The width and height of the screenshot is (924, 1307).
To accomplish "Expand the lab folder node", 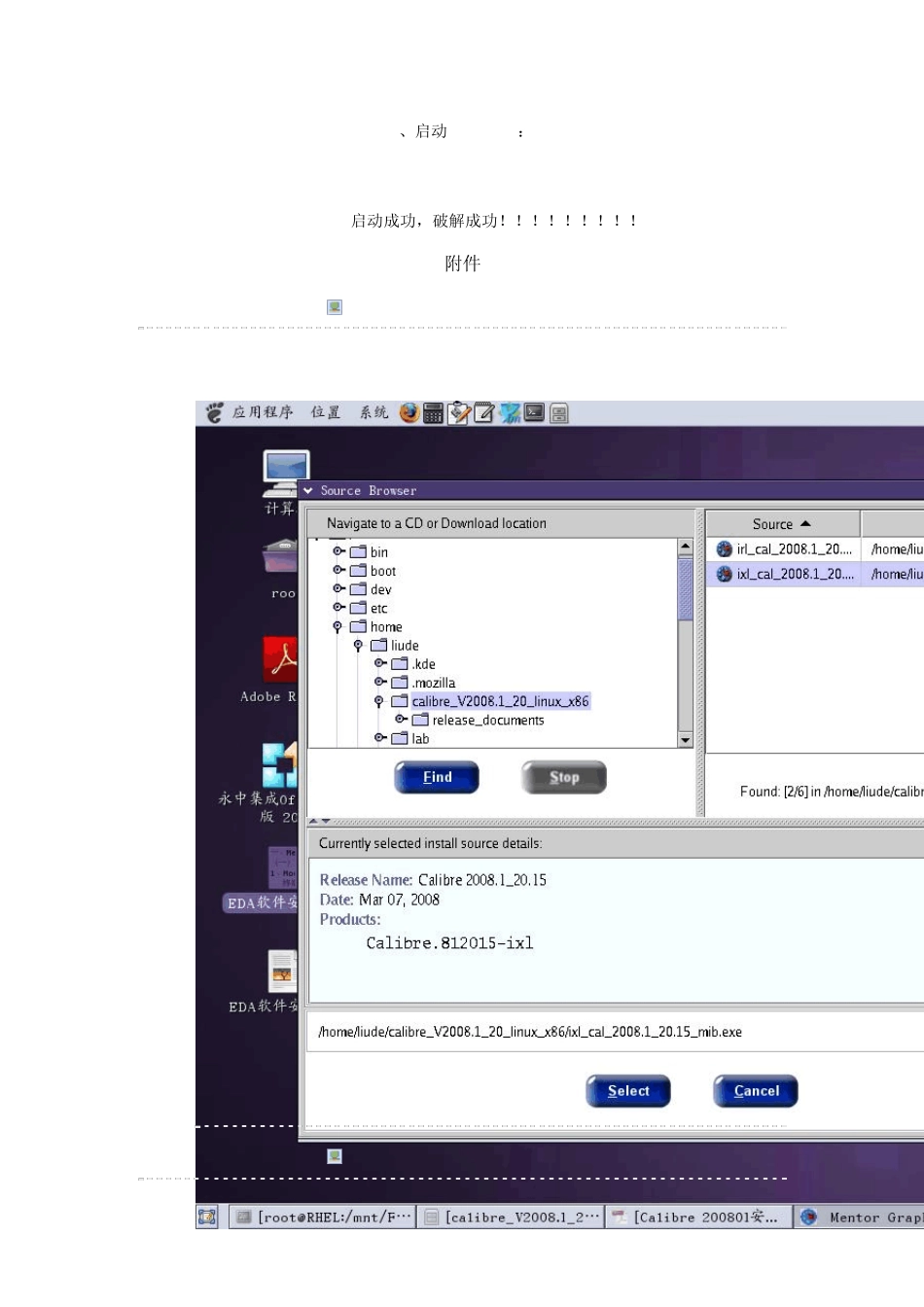I will point(380,737).
